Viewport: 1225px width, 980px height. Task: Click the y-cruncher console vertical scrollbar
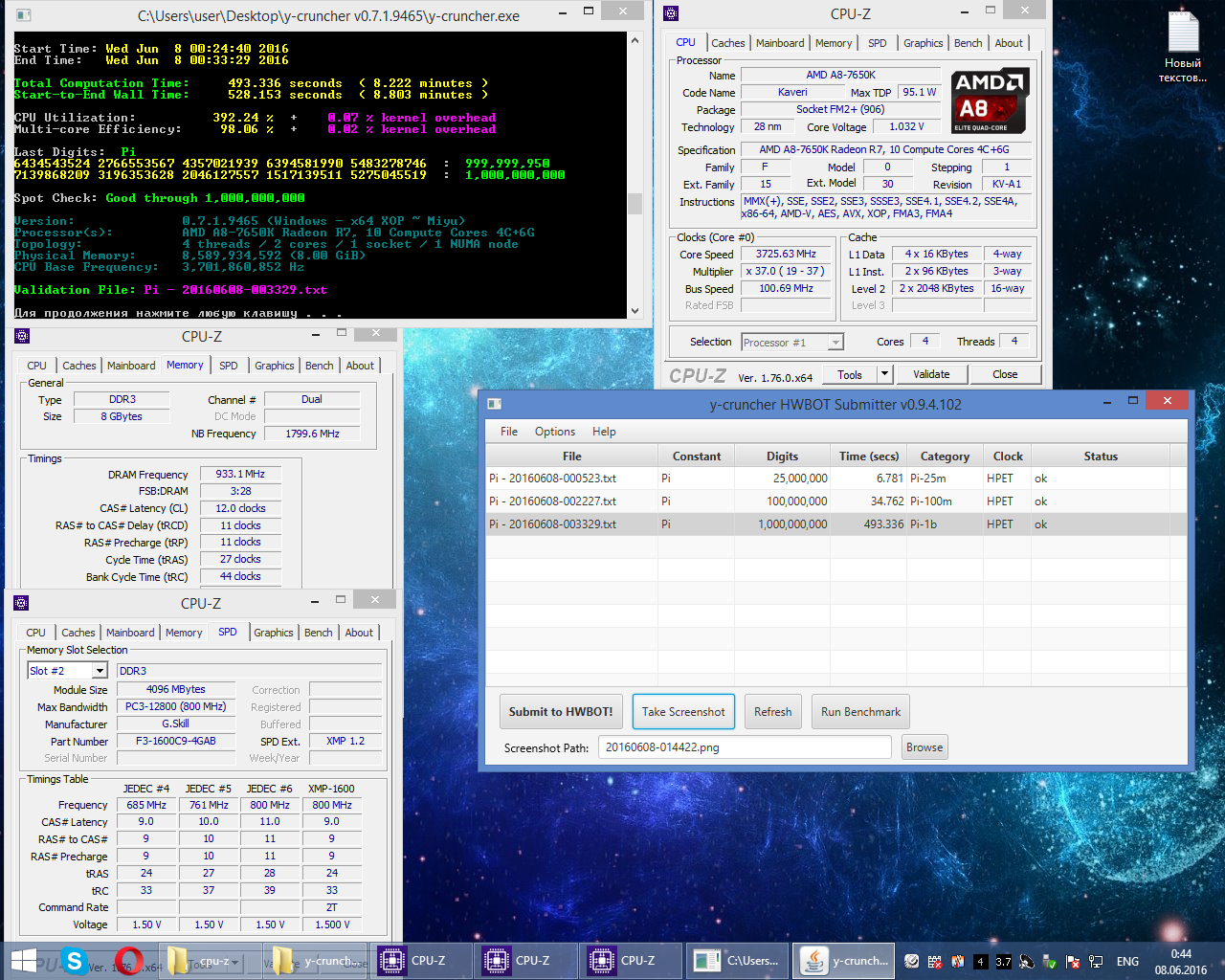coord(635,175)
